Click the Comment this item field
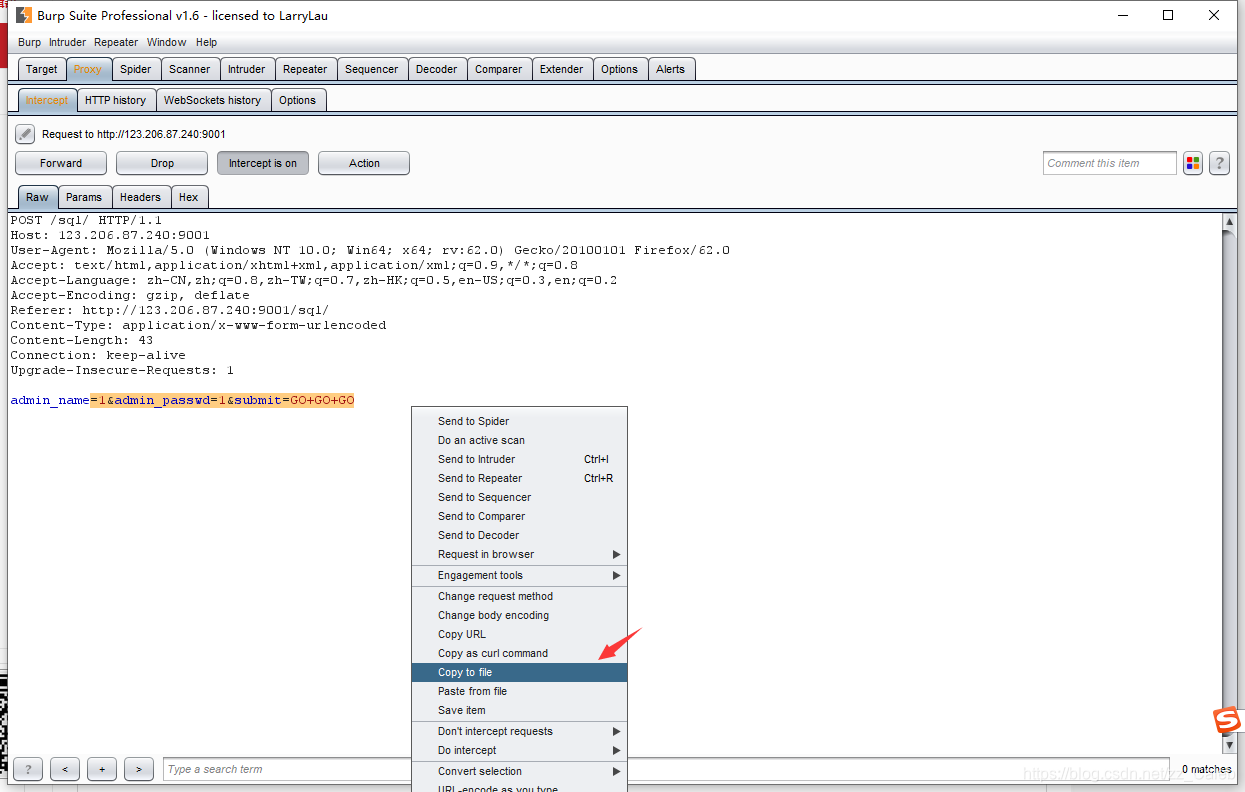Screen dimensions: 1245x792 (1110, 163)
